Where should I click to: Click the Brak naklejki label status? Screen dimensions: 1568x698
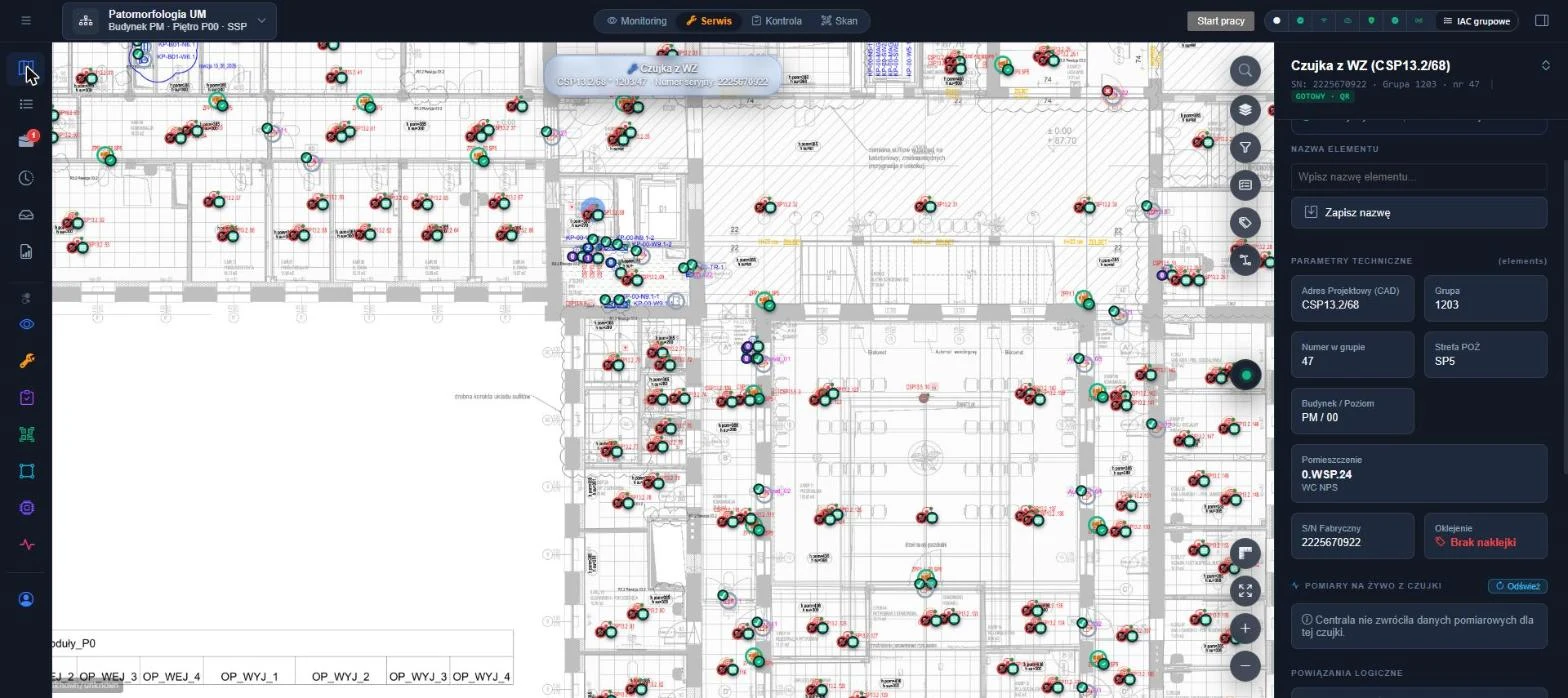click(x=1475, y=542)
